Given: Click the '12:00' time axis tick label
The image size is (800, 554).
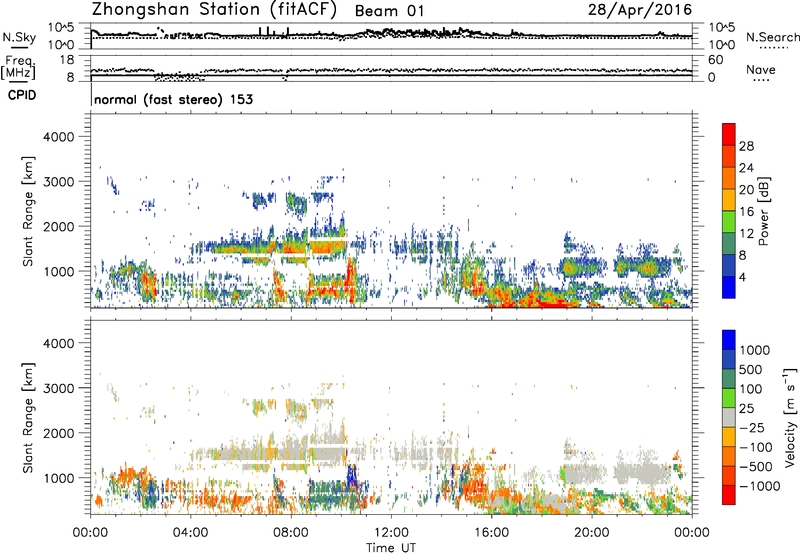Looking at the screenshot, I should click(391, 533).
